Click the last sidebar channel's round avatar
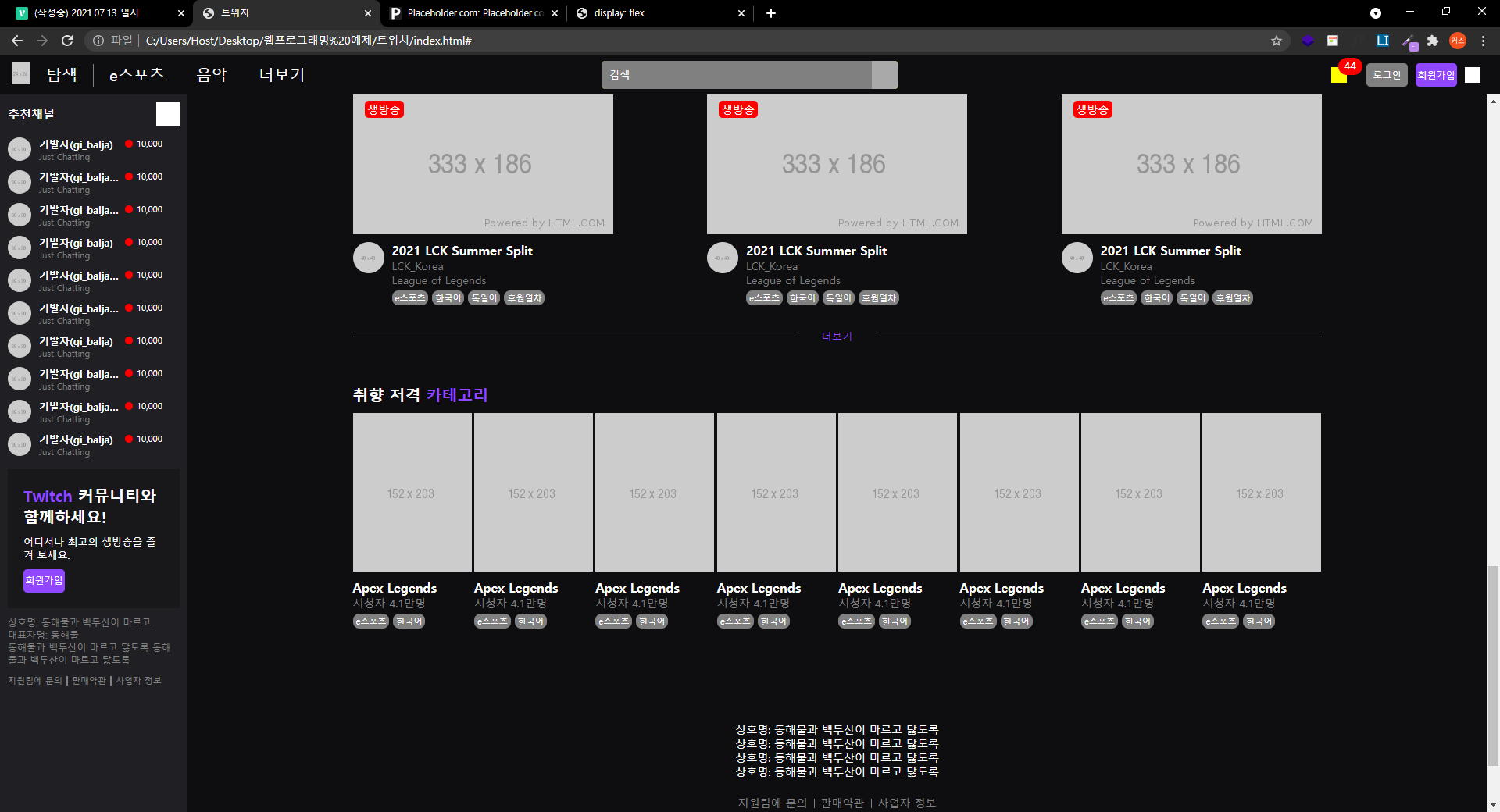Viewport: 1500px width, 812px height. pos(20,444)
